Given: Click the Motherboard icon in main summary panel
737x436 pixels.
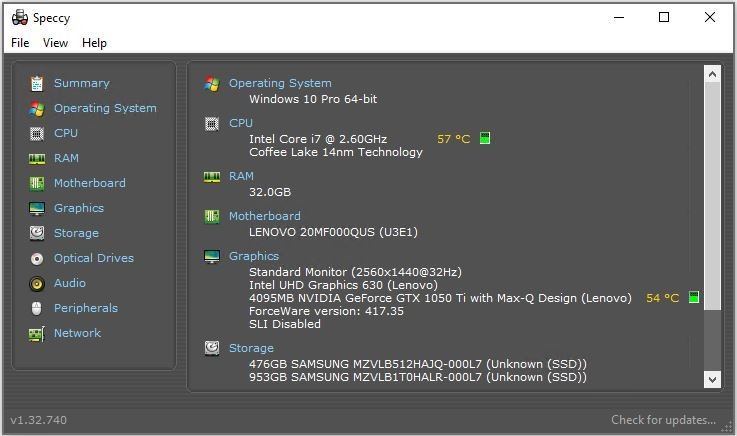Looking at the screenshot, I should click(x=212, y=217).
